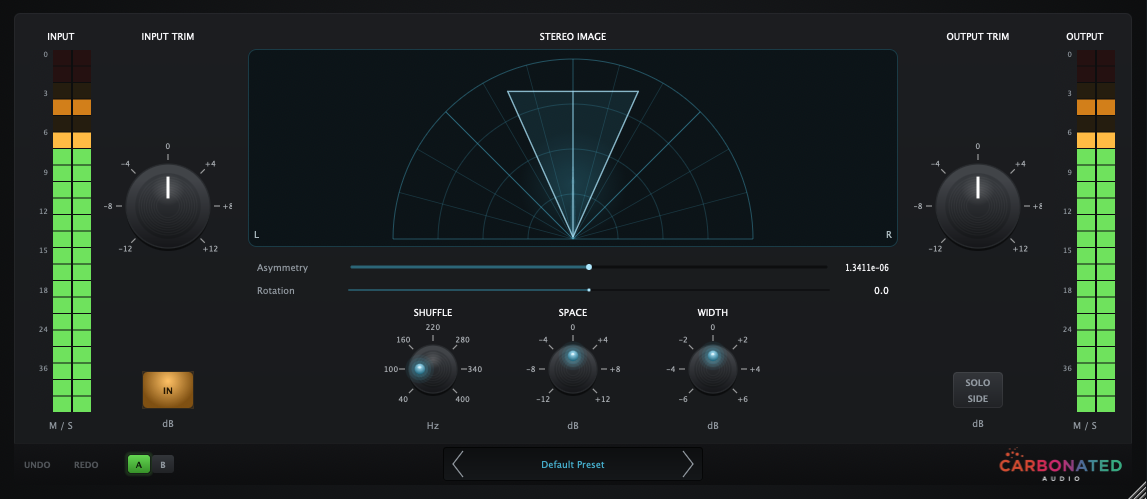This screenshot has height=499, width=1147.
Task: Open the Default Preset menu
Action: 572,464
